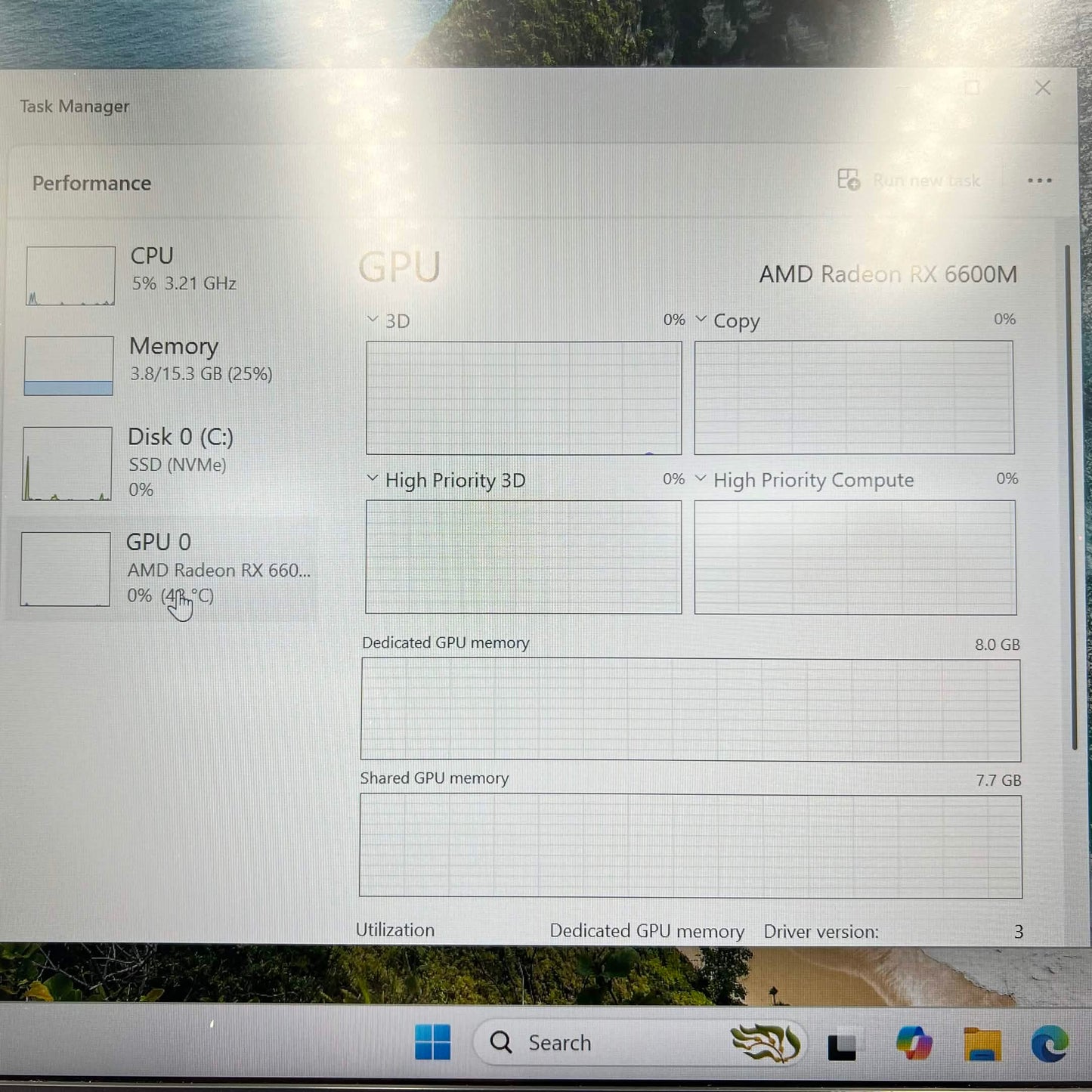Click the 3.8/15.3 GB (25%) memory text
This screenshot has width=1092, height=1092.
pyautogui.click(x=201, y=374)
